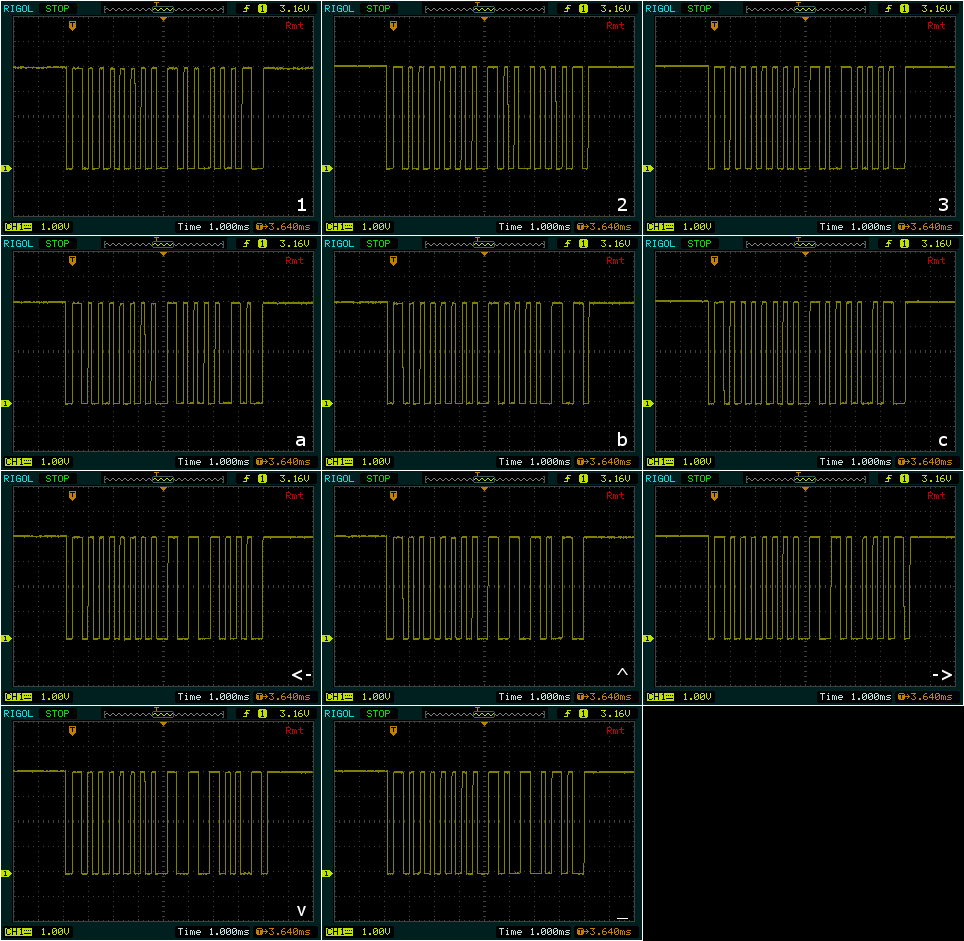
Task: Click the orange trigger T marker in panel v
Action: coord(73,731)
